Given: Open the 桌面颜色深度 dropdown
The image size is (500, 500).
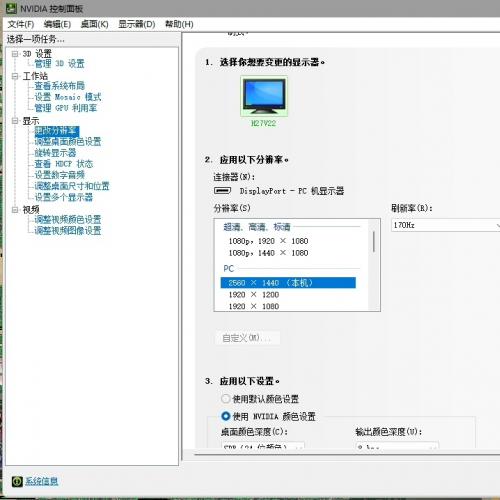Looking at the screenshot, I should tap(263, 446).
